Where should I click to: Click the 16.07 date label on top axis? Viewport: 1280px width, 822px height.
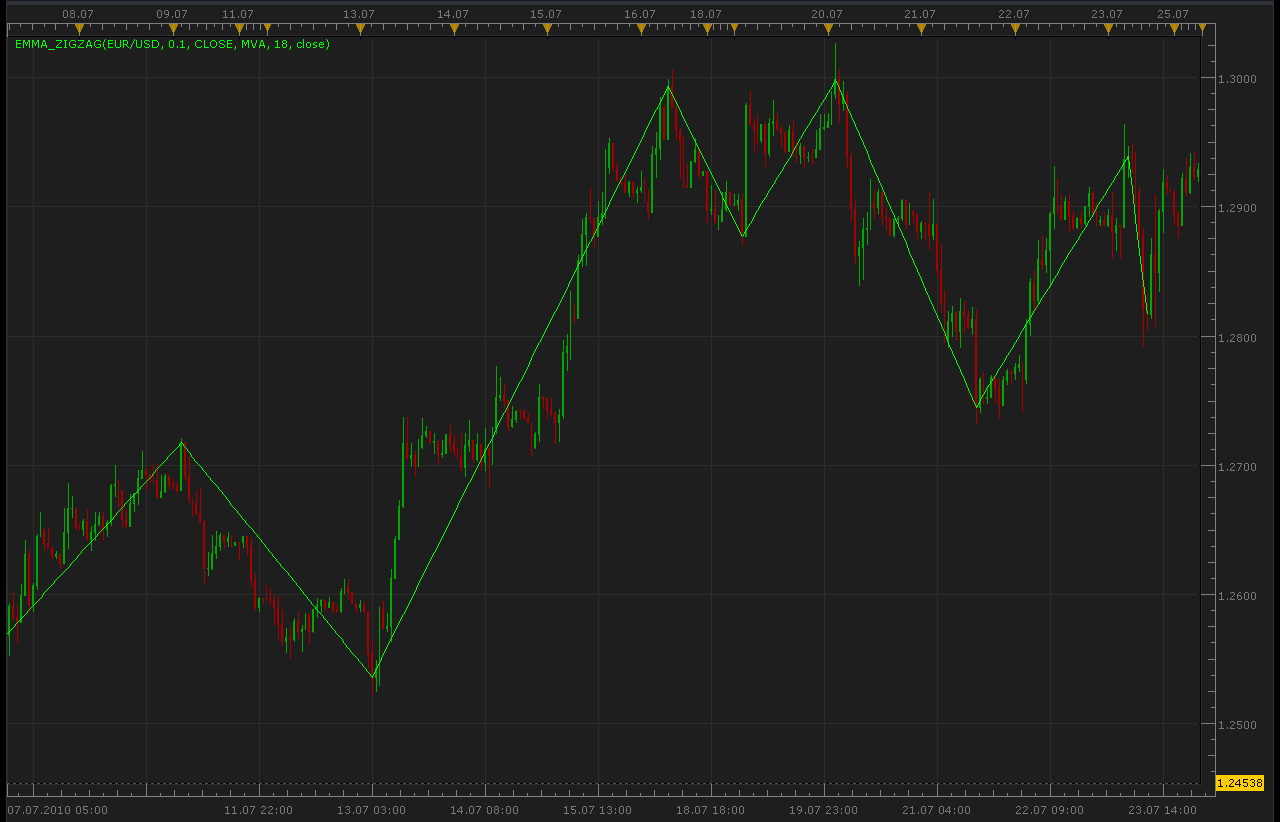pos(640,14)
